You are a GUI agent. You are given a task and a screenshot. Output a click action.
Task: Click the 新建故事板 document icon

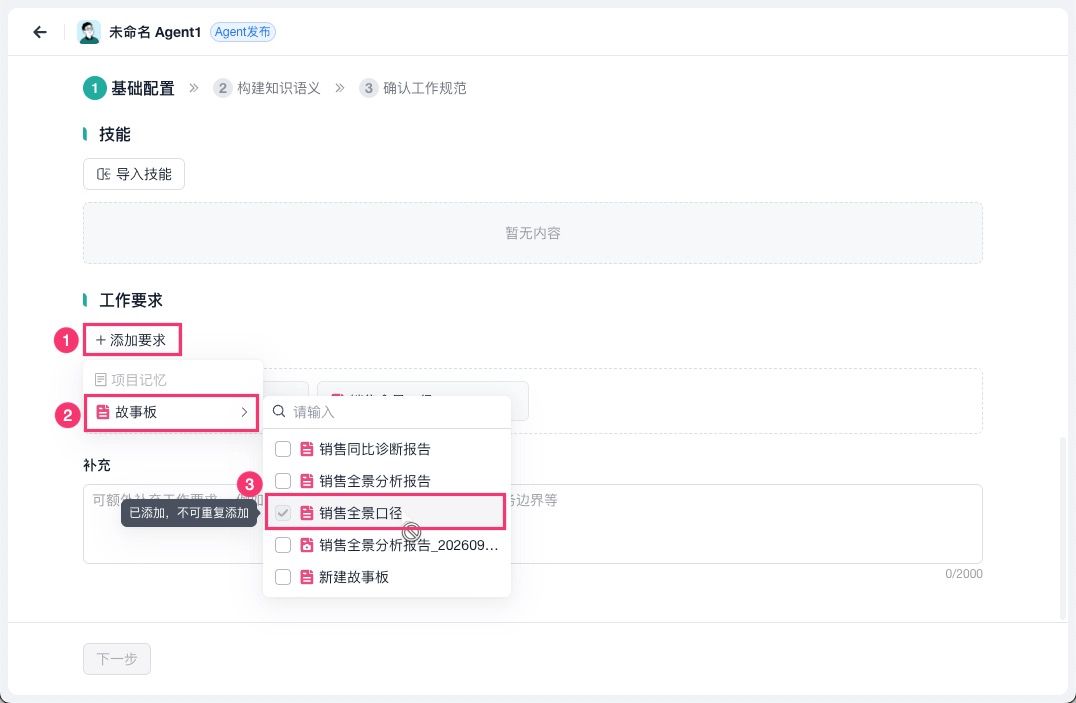[307, 577]
